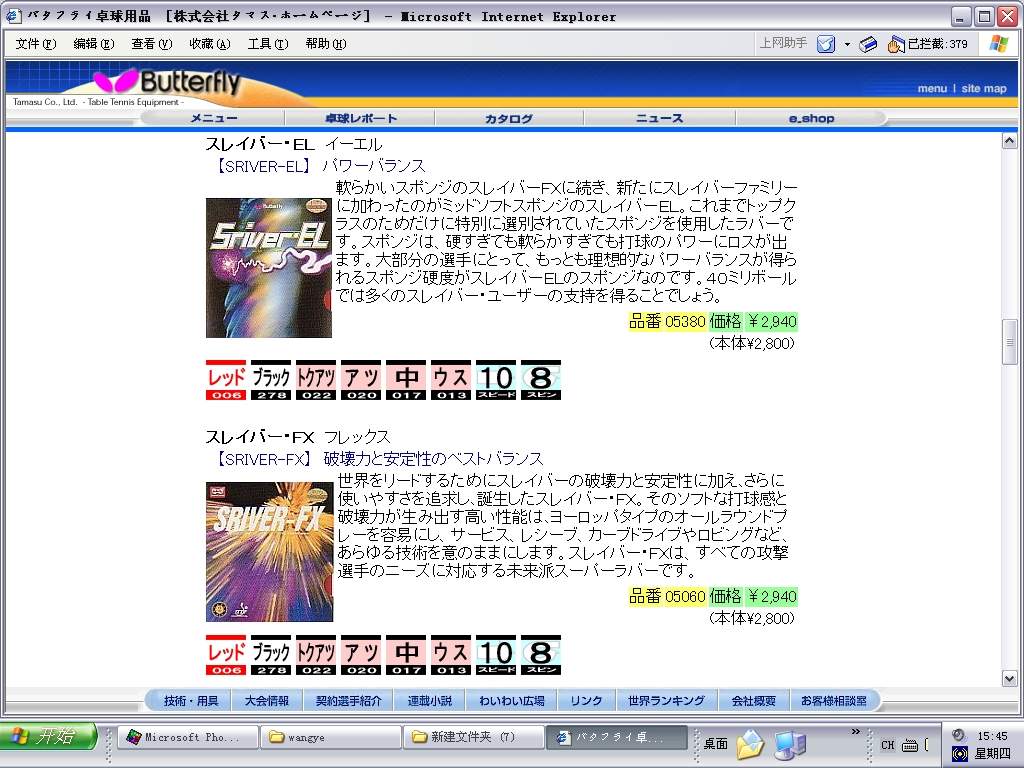Click the blue card icon in the toolbar
Viewport: 1024px width, 768px height.
[868, 44]
